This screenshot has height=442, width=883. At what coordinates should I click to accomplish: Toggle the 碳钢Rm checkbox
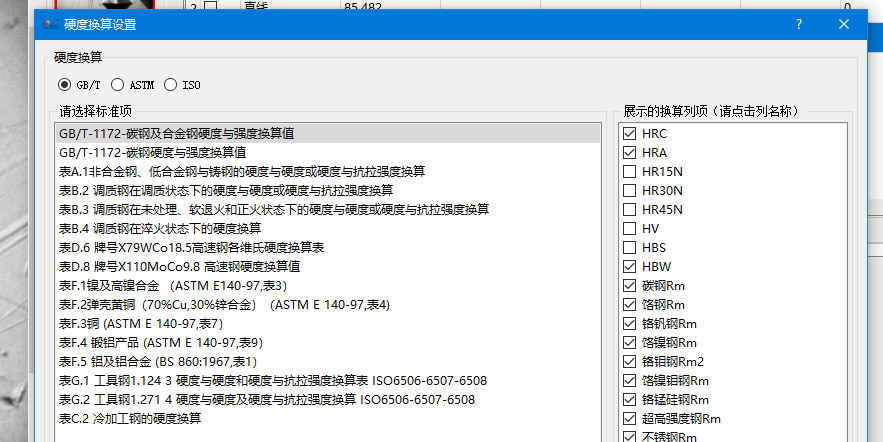[629, 286]
